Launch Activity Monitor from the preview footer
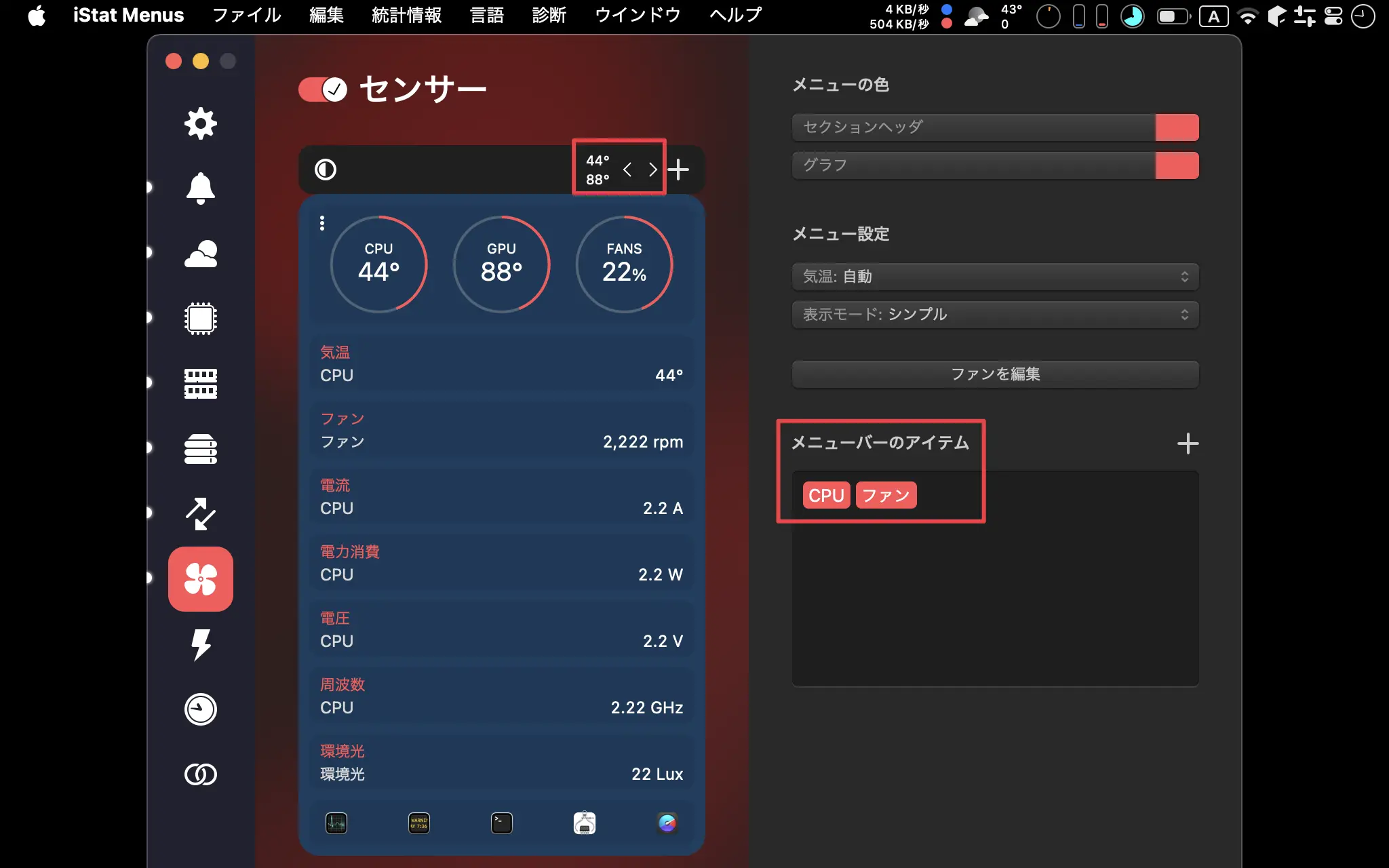Image resolution: width=1389 pixels, height=868 pixels. click(336, 823)
